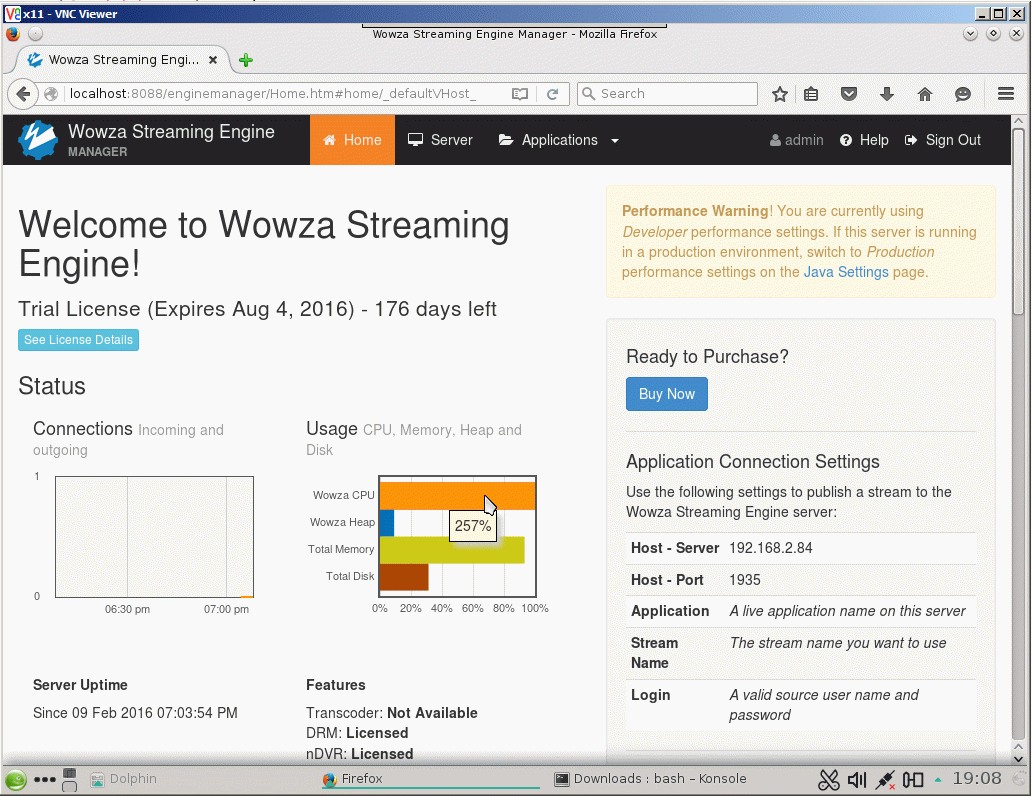Viewport: 1032px width, 796px height.
Task: Click the Connections graph area
Action: (155, 537)
